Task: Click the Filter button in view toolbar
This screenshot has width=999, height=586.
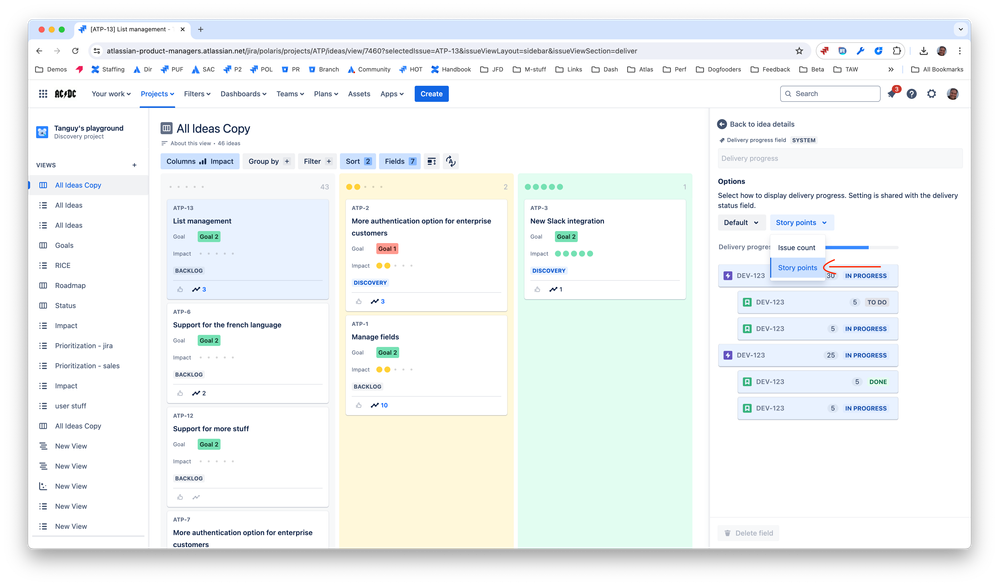Action: click(317, 161)
